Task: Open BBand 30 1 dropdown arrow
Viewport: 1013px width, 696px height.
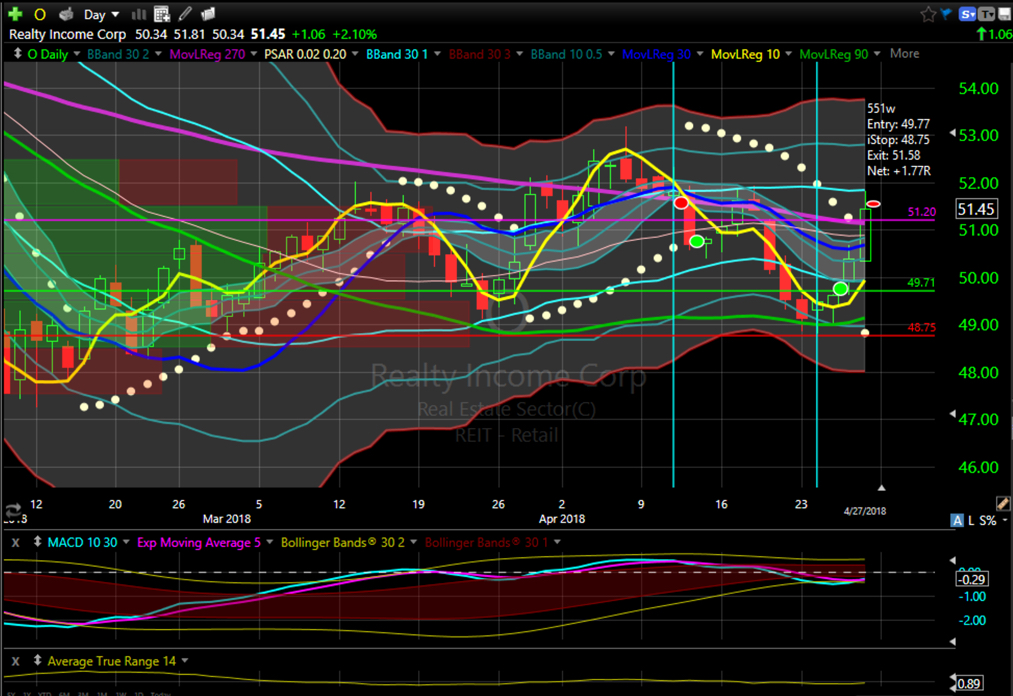Action: (437, 54)
